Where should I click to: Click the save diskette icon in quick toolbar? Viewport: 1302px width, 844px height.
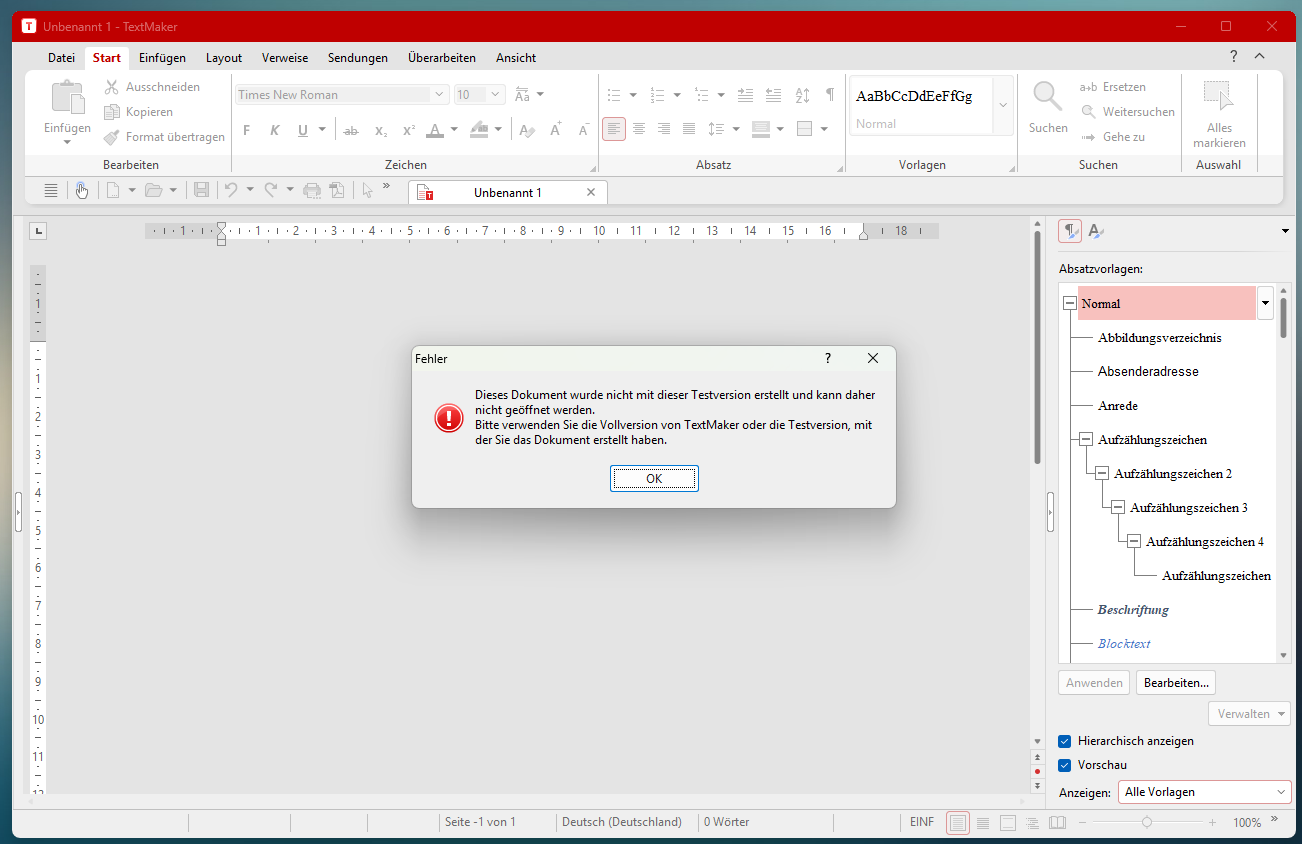point(201,190)
